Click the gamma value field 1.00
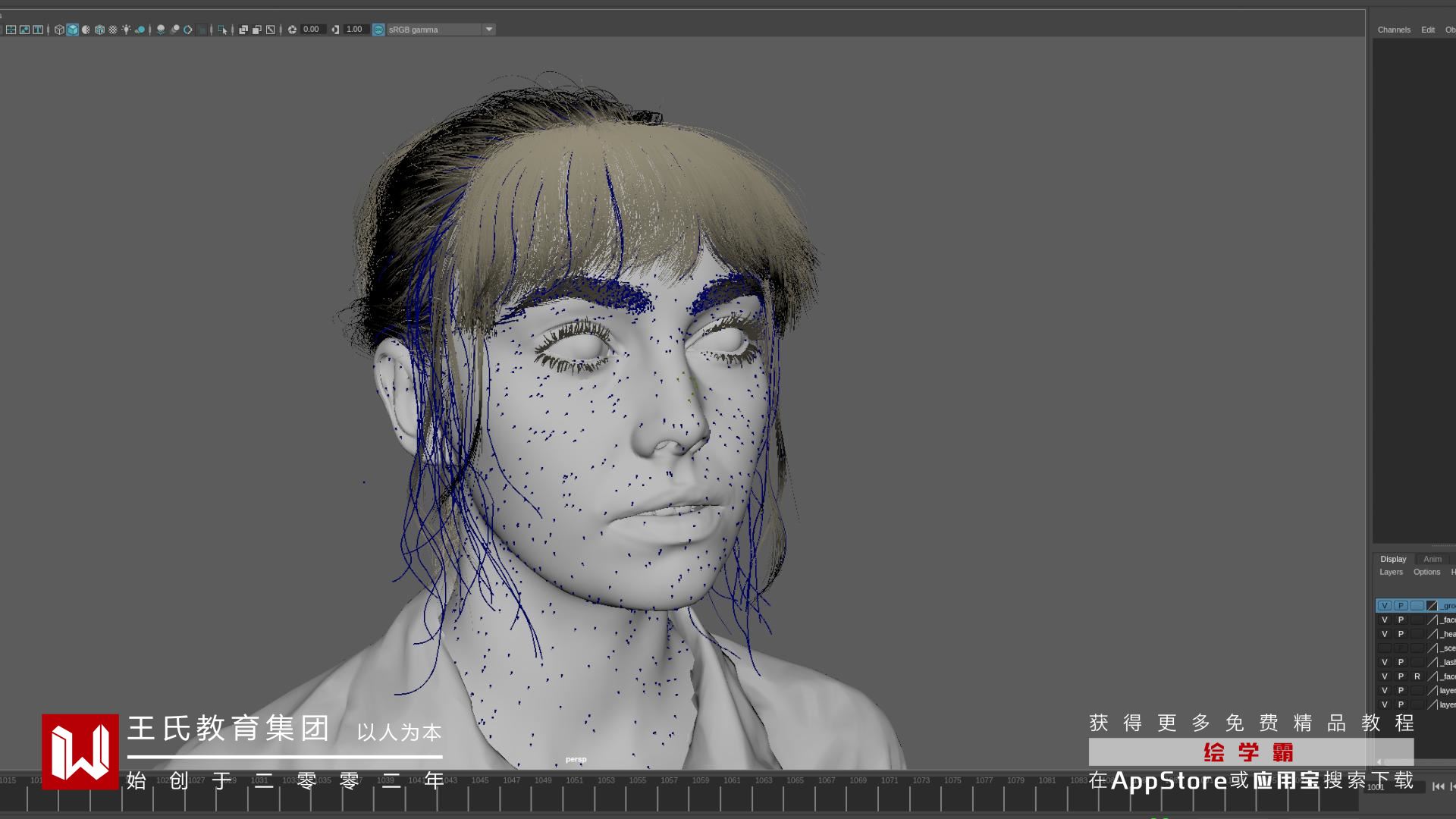The height and width of the screenshot is (819, 1456). pos(354,30)
